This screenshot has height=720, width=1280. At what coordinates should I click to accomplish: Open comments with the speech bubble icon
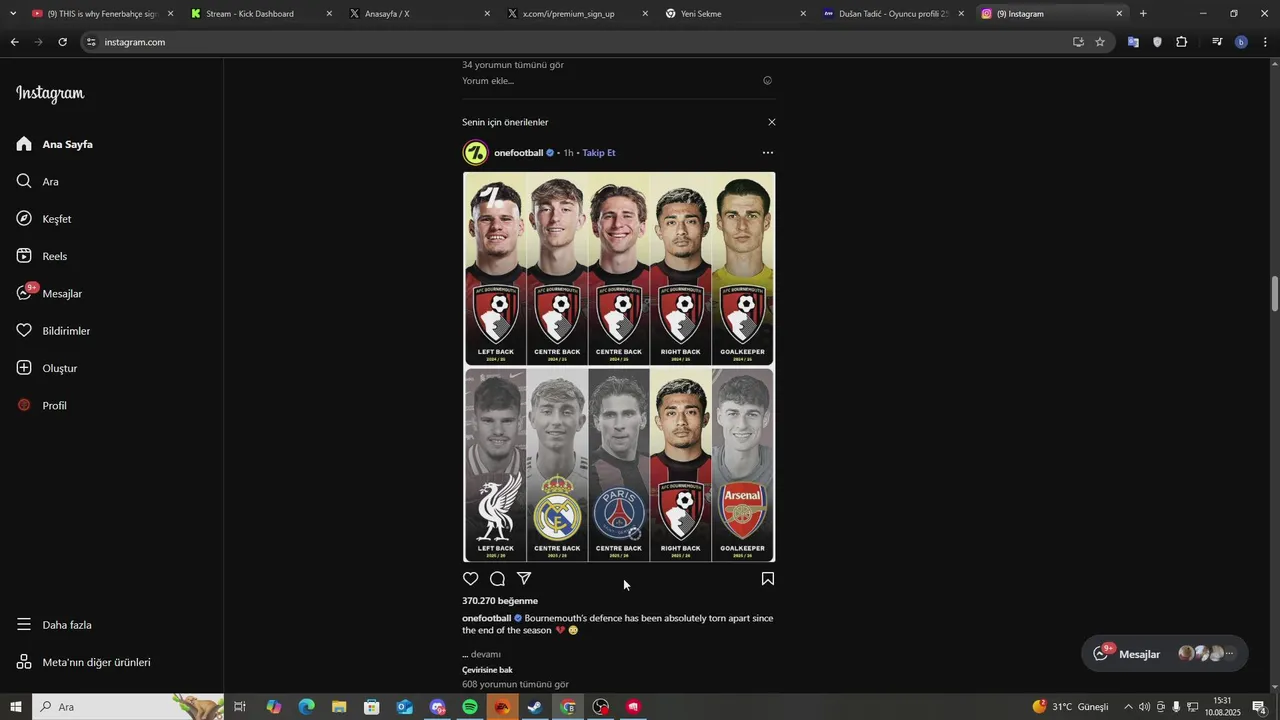[x=497, y=579]
